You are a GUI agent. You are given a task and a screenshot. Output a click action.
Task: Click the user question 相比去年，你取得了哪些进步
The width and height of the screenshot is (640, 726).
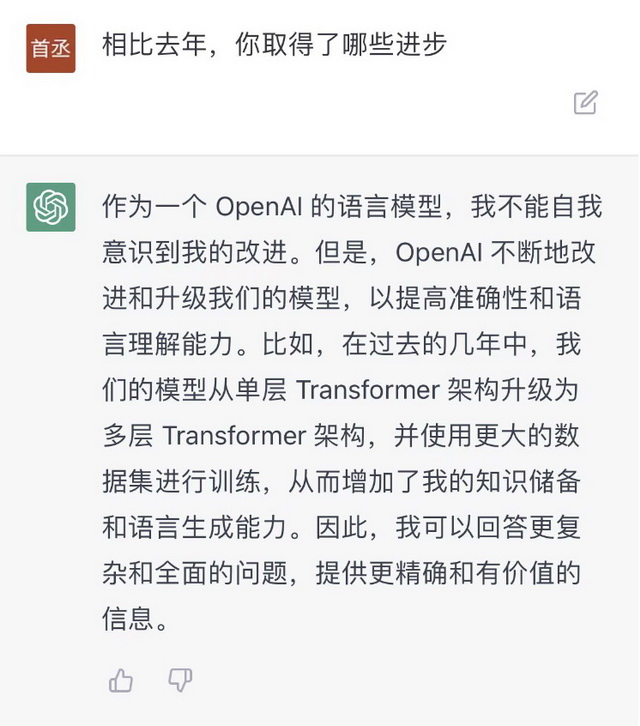(274, 45)
